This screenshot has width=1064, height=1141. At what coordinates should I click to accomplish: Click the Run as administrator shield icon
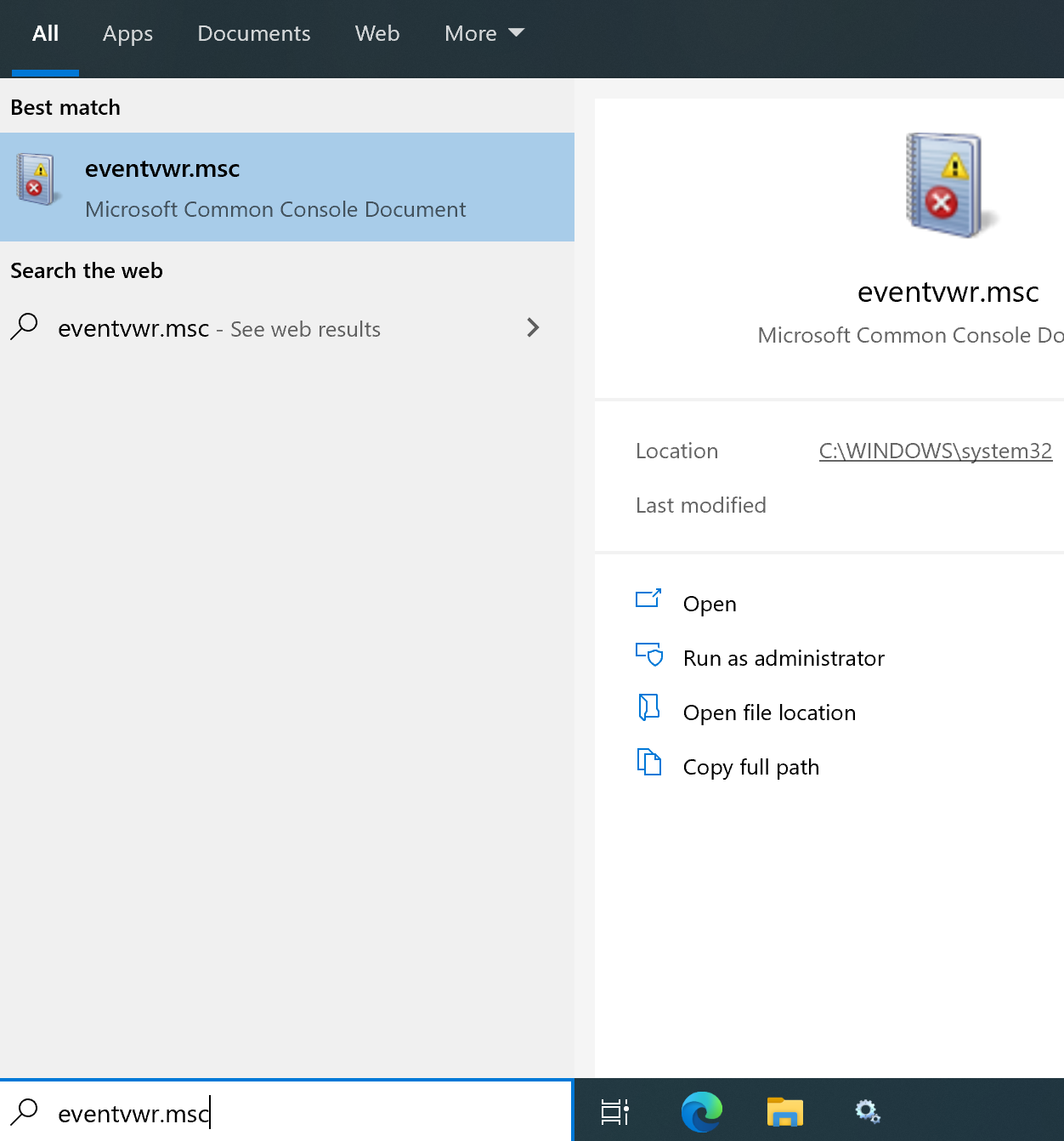click(649, 654)
